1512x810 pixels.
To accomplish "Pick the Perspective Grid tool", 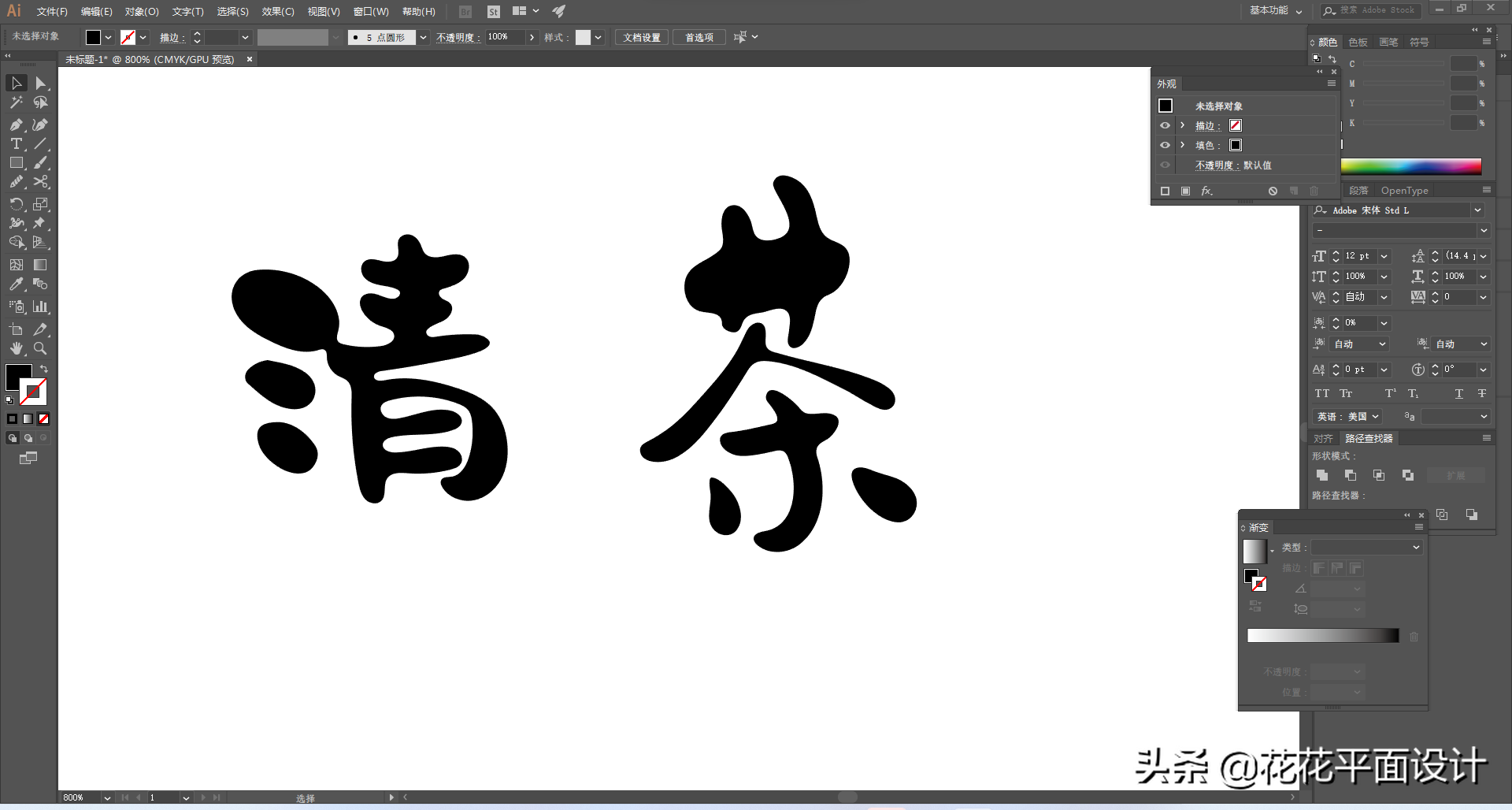I will pyautogui.click(x=41, y=242).
